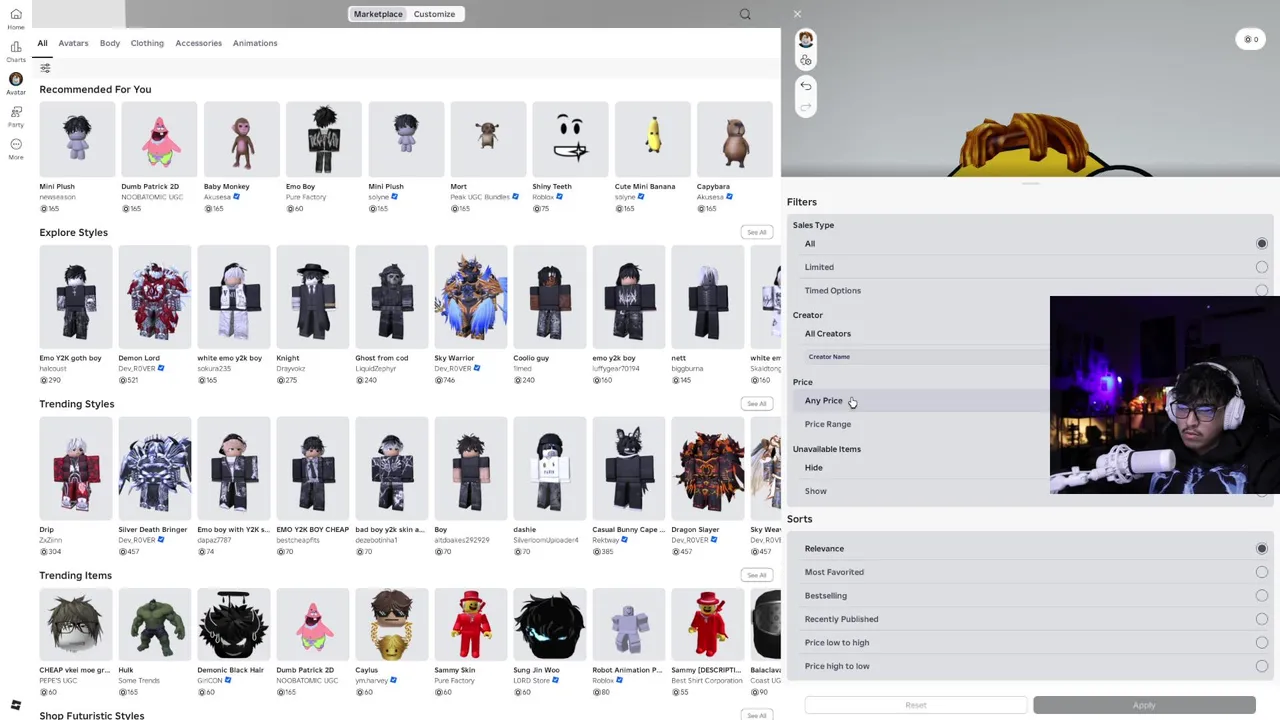1280x720 pixels.
Task: Open the Dumb Patrick 2D recommended item
Action: click(x=159, y=139)
